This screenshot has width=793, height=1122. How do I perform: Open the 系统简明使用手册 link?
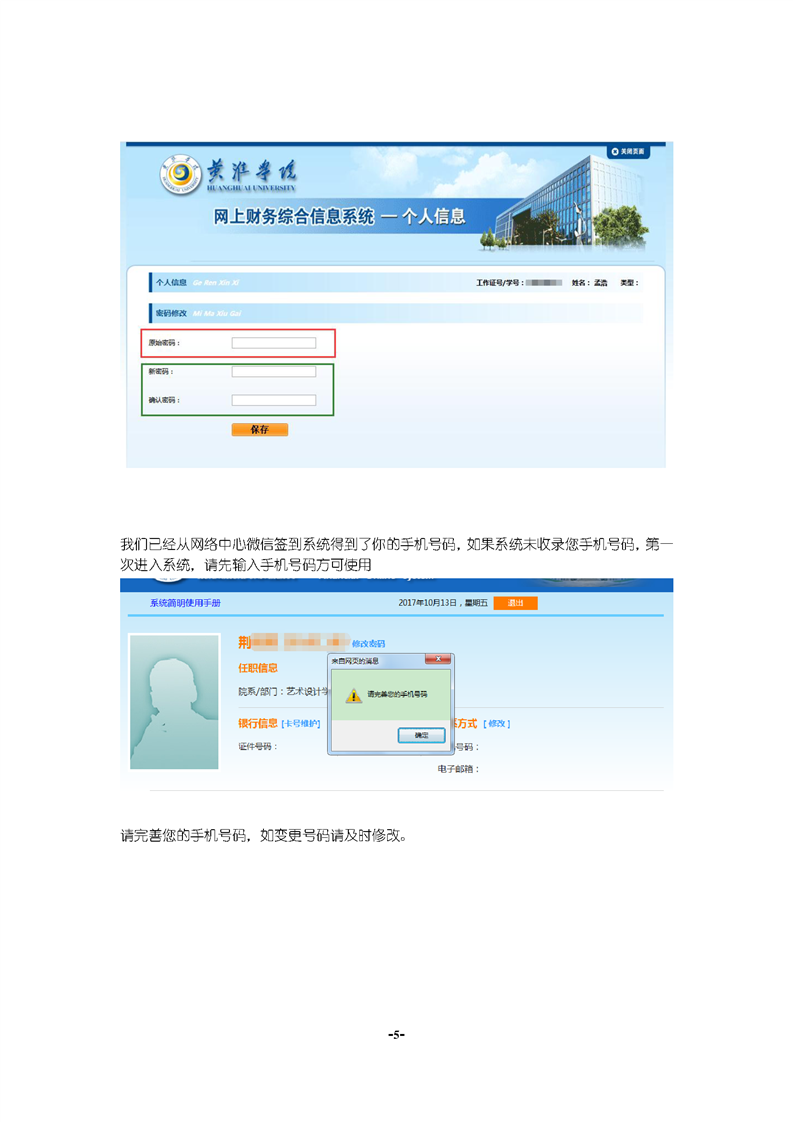pyautogui.click(x=185, y=603)
